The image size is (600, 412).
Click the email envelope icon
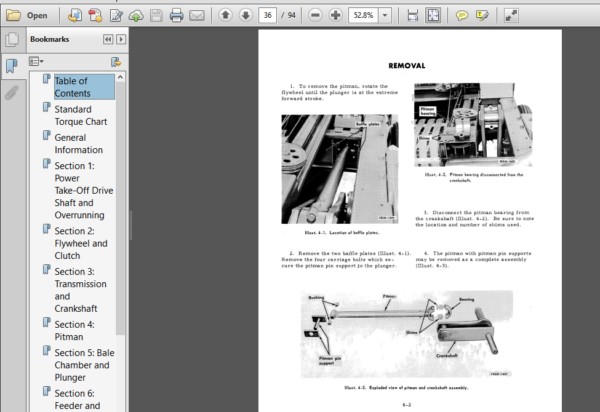(197, 15)
